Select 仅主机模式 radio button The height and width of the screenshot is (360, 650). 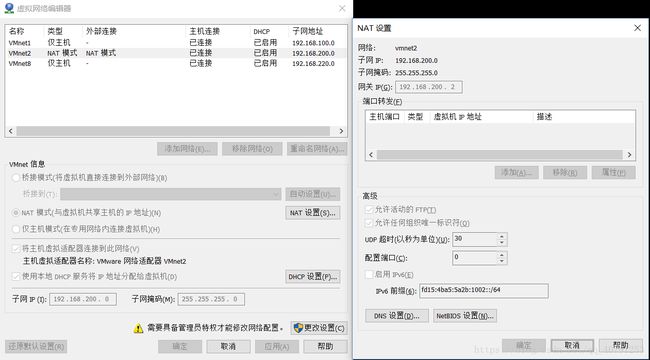[16, 229]
